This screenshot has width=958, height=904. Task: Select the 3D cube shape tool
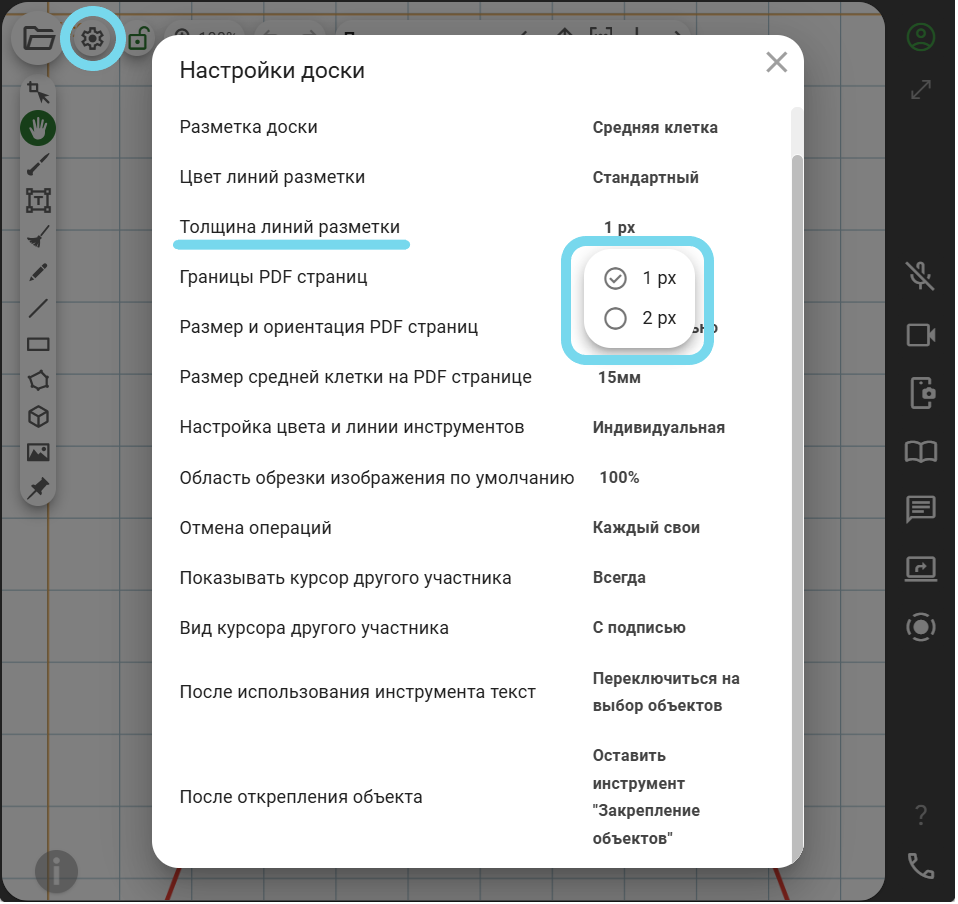(x=38, y=416)
